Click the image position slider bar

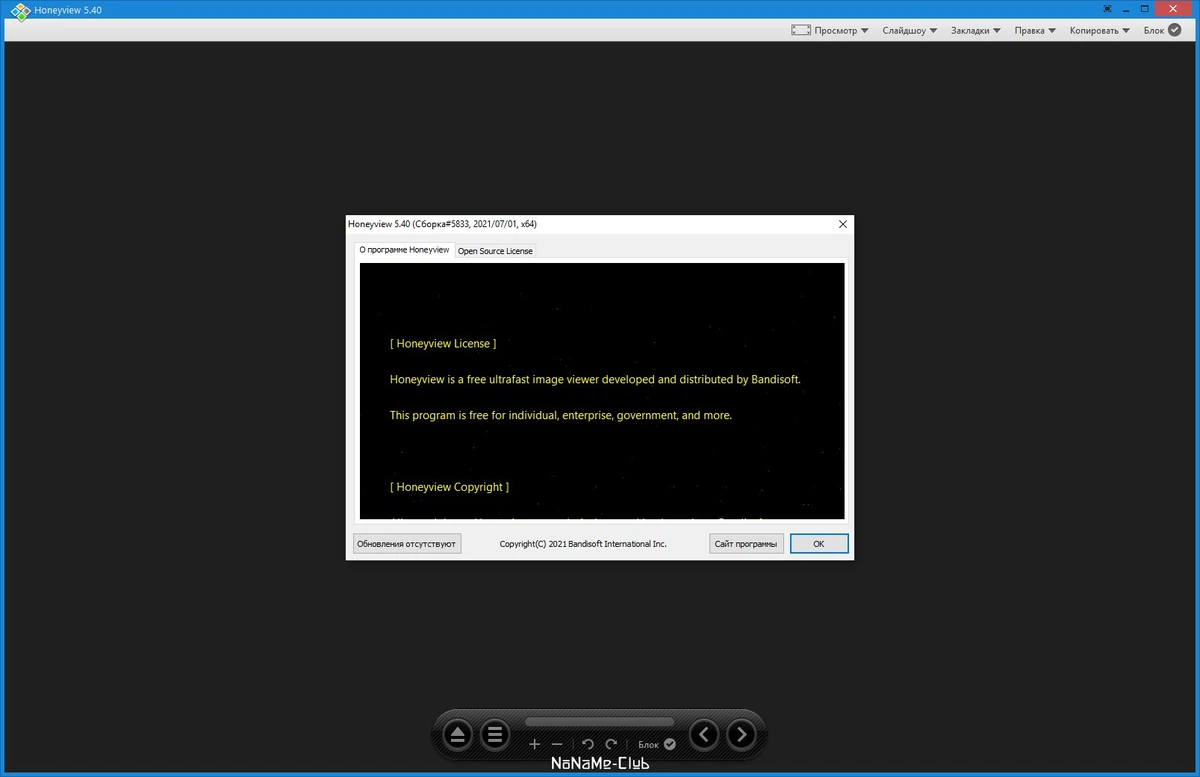(599, 721)
